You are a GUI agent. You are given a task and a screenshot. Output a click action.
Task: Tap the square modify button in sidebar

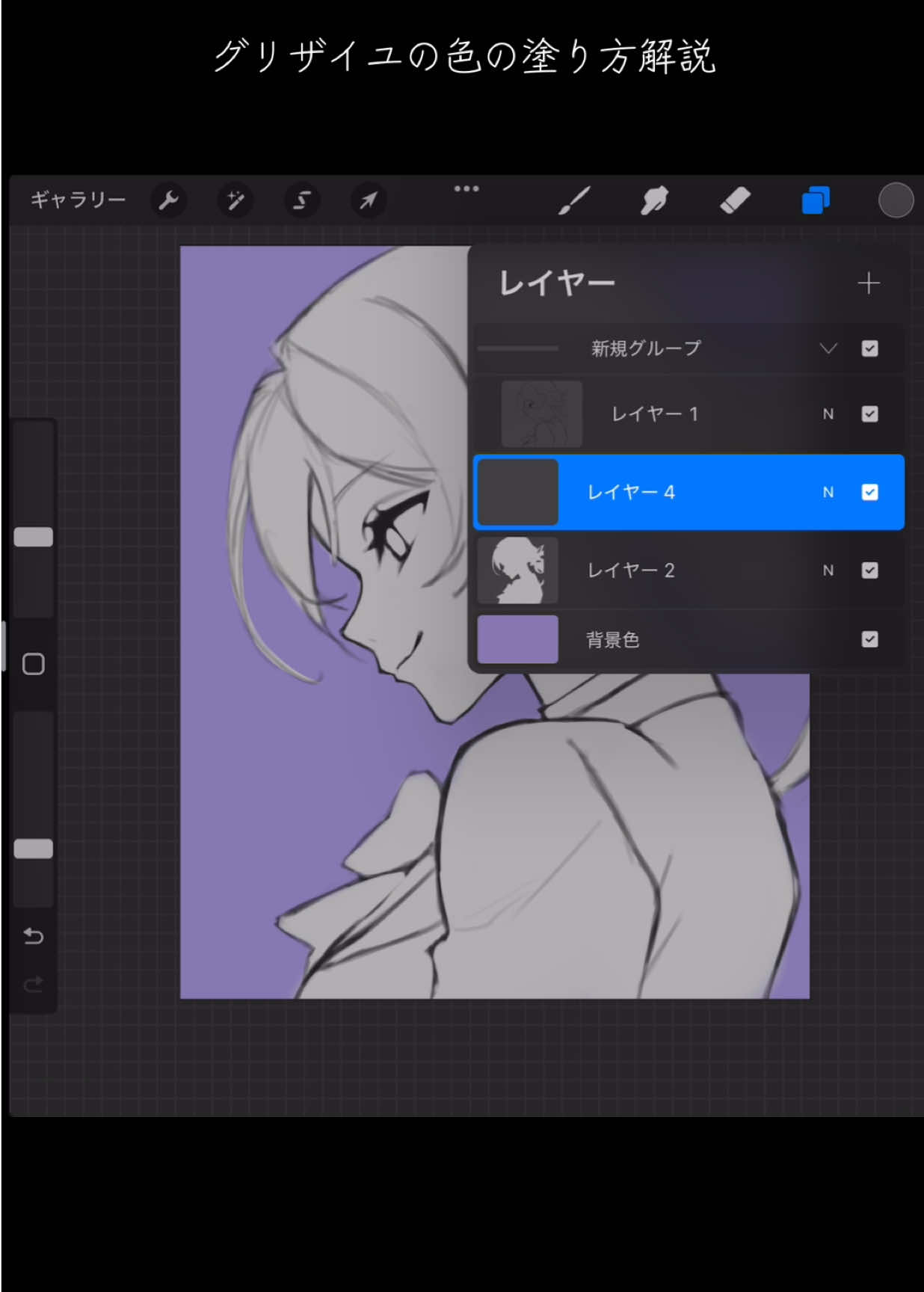pyautogui.click(x=34, y=664)
